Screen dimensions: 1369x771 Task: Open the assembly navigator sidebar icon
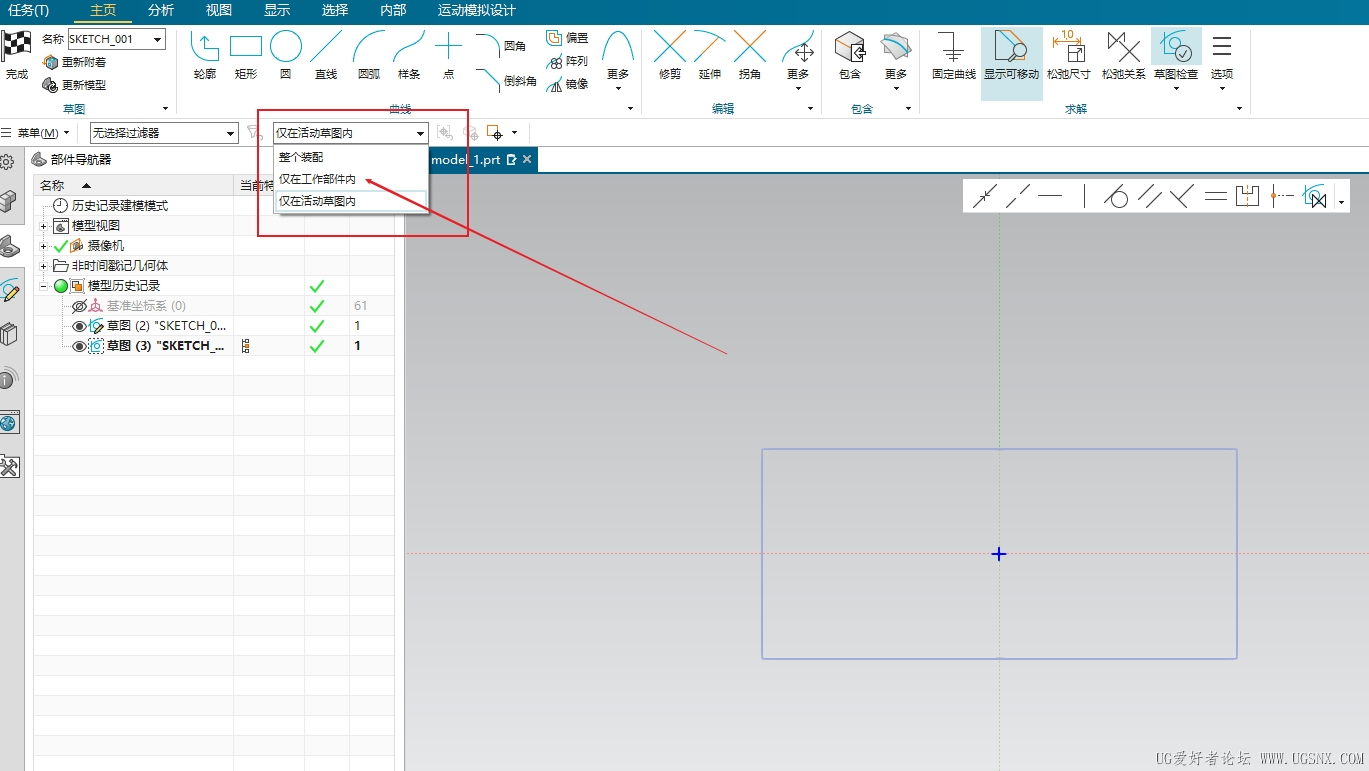tap(9, 202)
